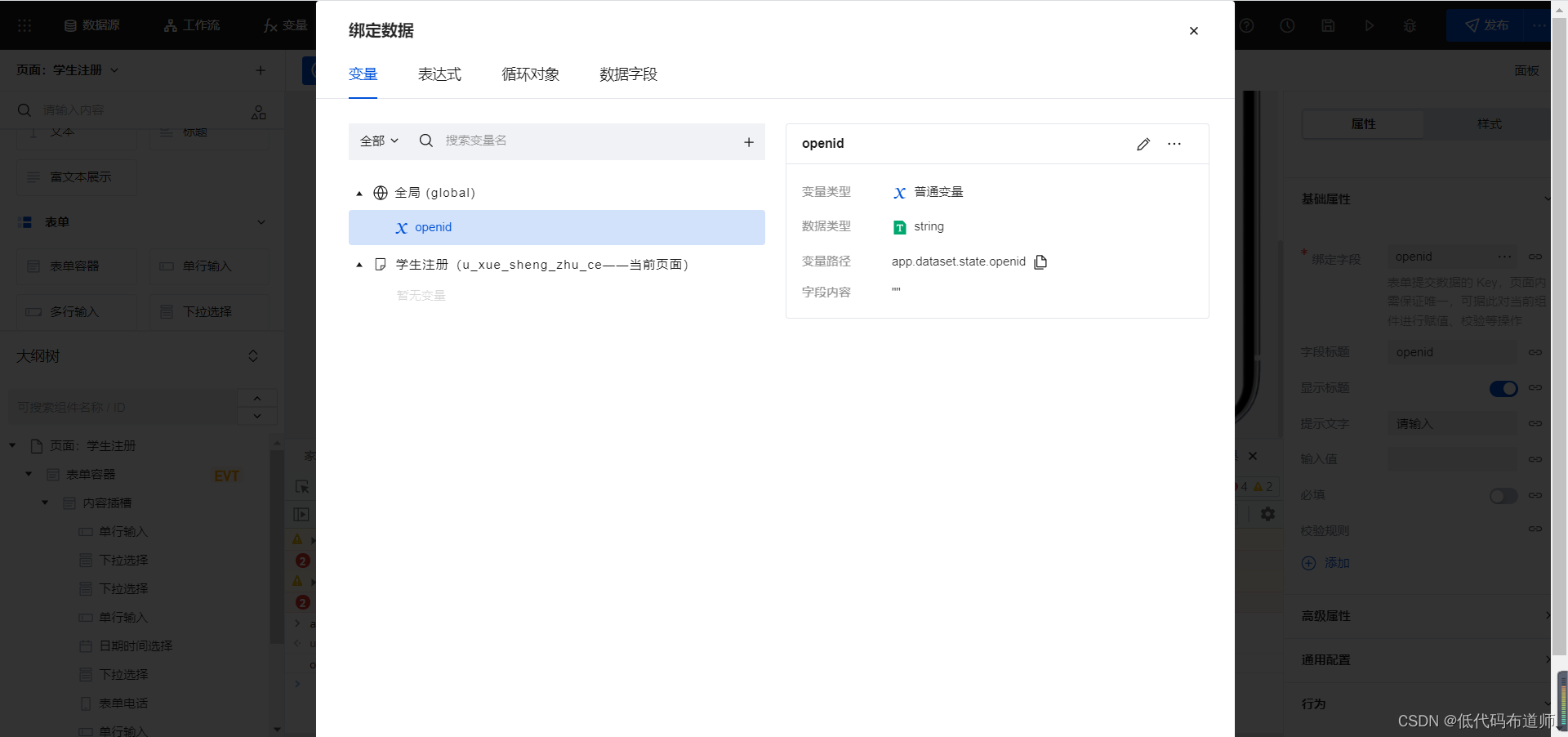Open more options for openid variable

coord(1174,144)
